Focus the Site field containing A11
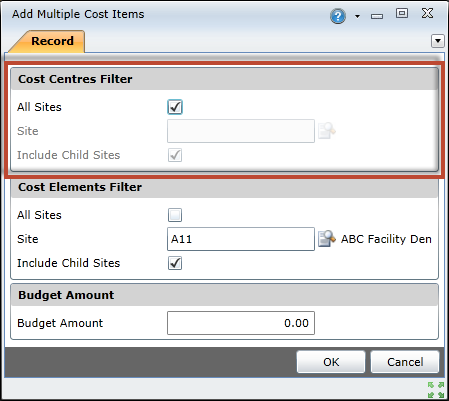This screenshot has height=401, width=449. click(241, 239)
